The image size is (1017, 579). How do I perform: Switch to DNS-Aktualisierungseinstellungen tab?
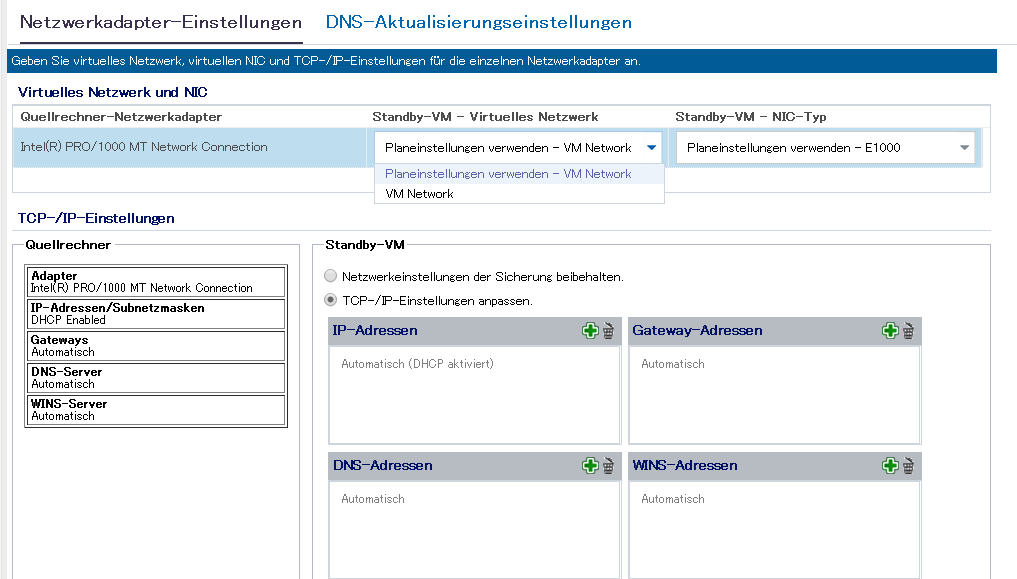tap(478, 22)
